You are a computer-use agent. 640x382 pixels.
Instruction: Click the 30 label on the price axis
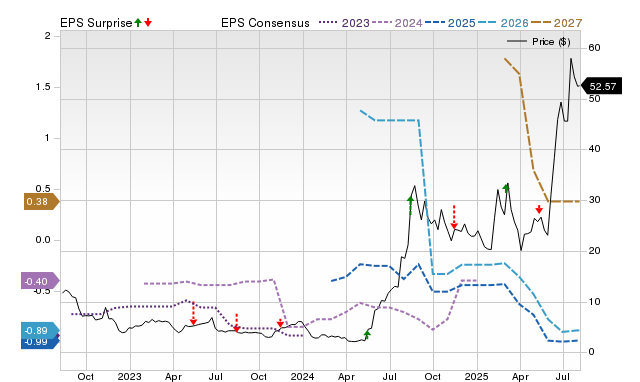(x=594, y=200)
